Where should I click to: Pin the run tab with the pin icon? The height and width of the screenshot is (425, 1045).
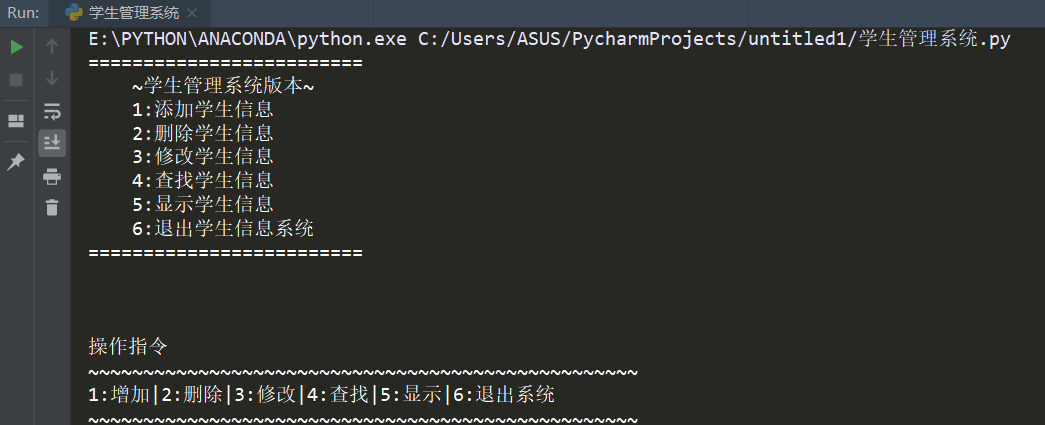(16, 162)
